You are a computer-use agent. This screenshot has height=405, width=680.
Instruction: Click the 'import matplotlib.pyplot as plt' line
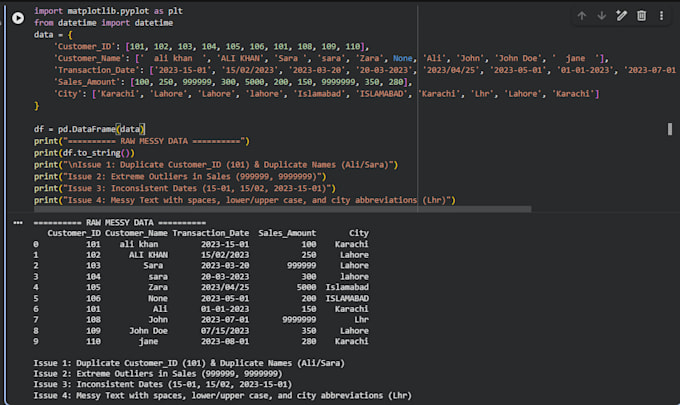coord(108,11)
